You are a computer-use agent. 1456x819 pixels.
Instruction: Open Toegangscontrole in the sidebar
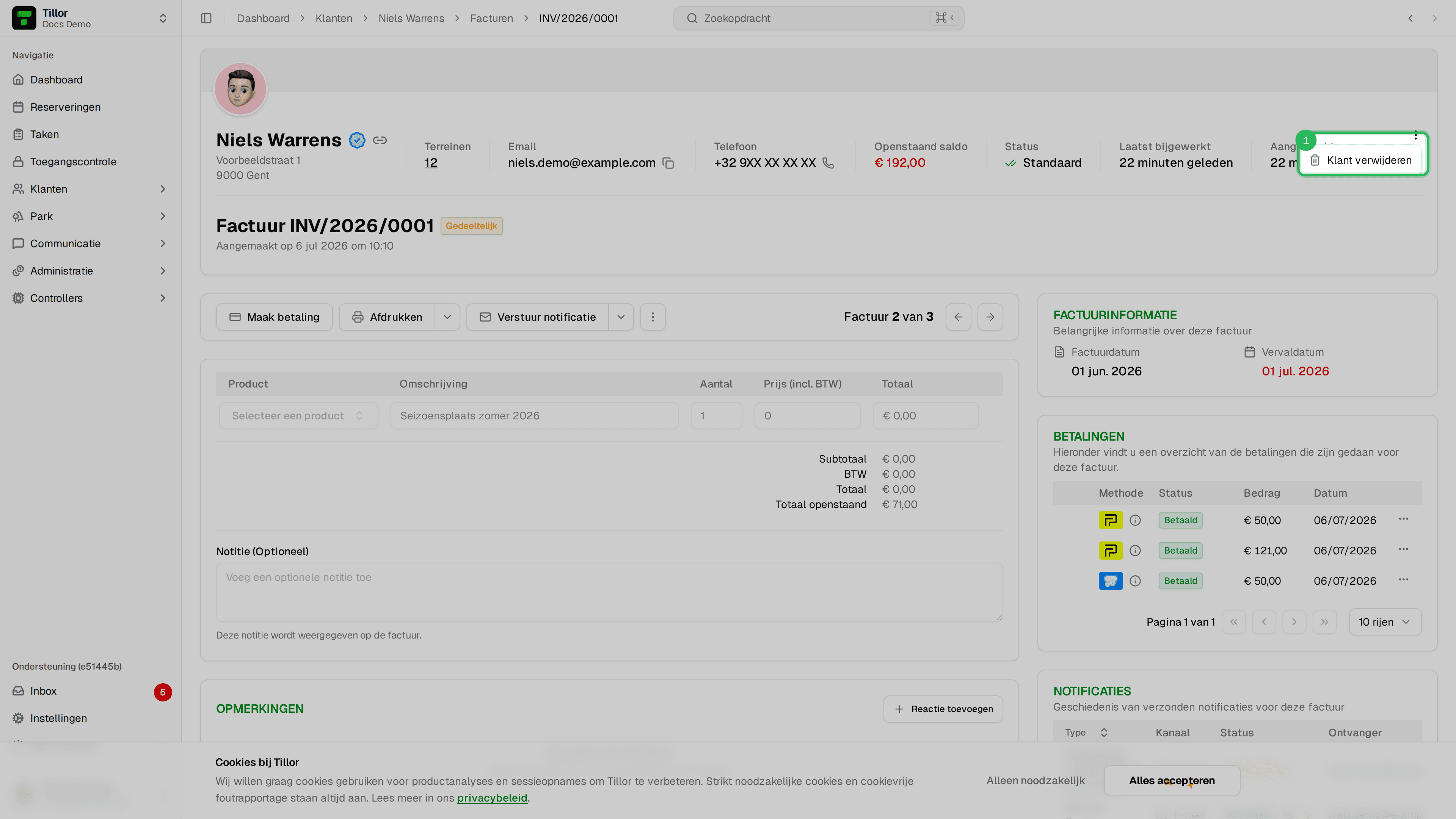click(91, 162)
